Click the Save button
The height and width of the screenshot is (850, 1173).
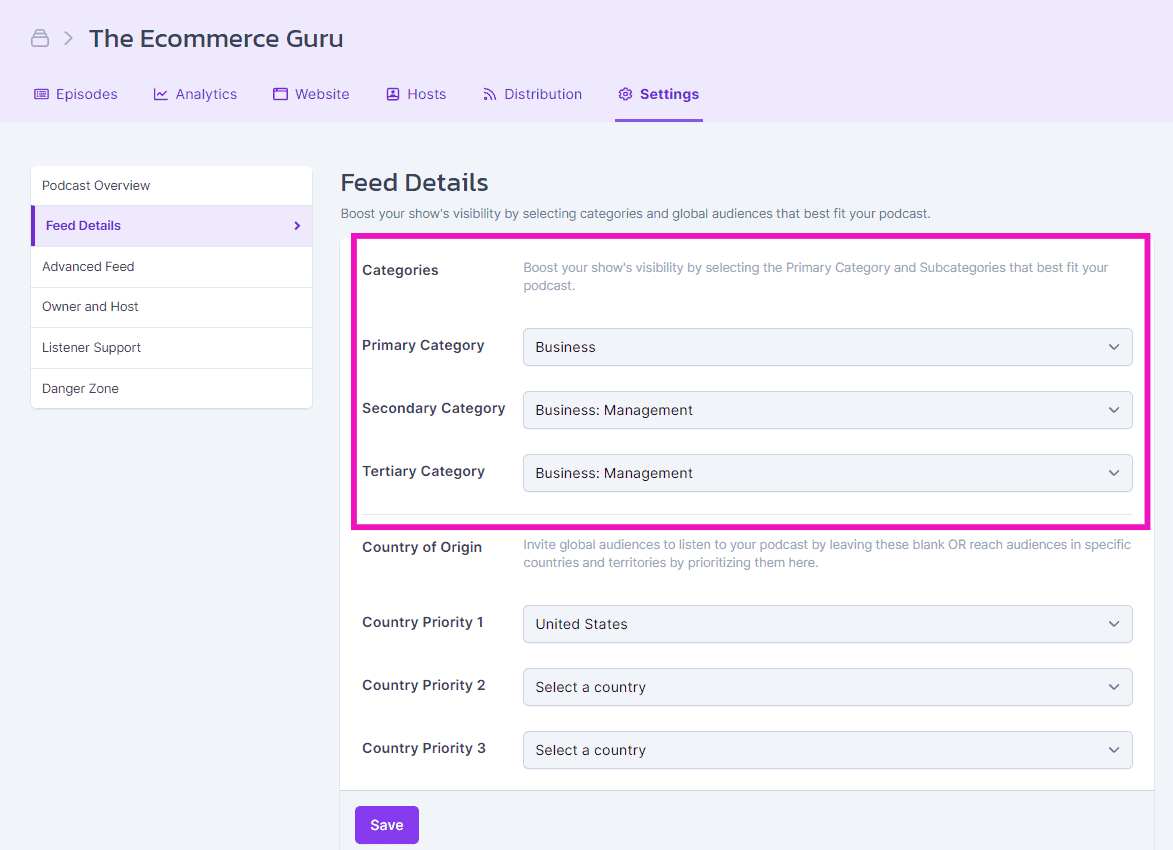(387, 825)
